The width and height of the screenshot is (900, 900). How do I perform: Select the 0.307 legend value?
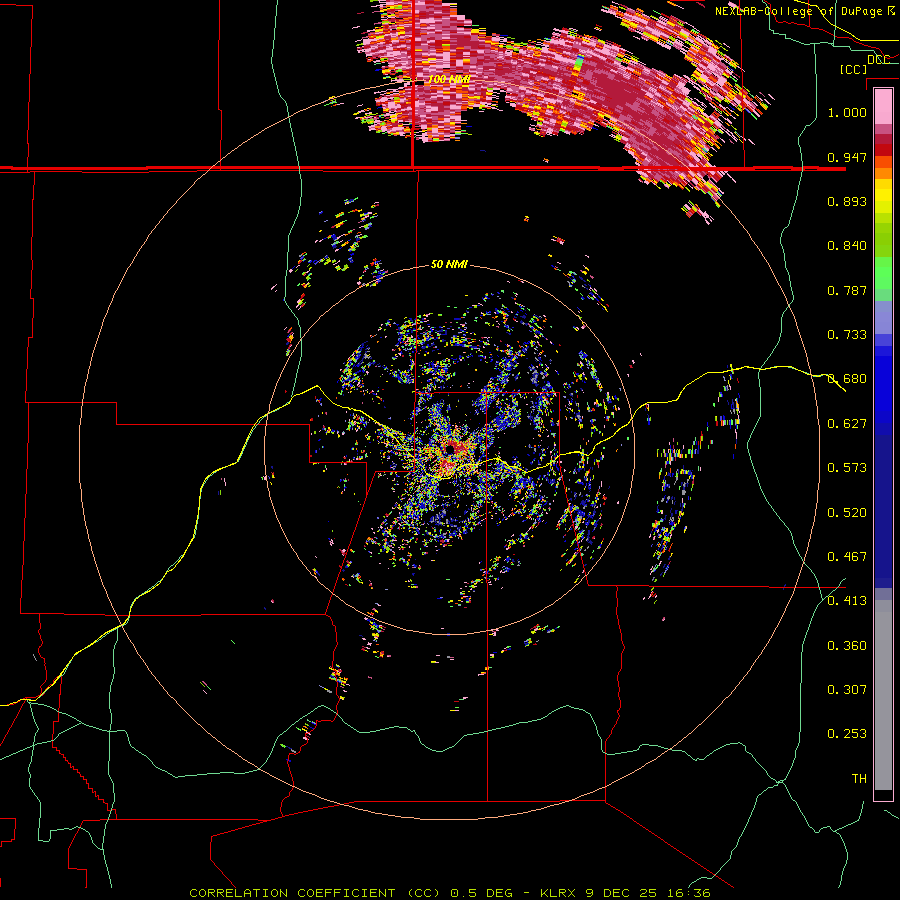(847, 690)
